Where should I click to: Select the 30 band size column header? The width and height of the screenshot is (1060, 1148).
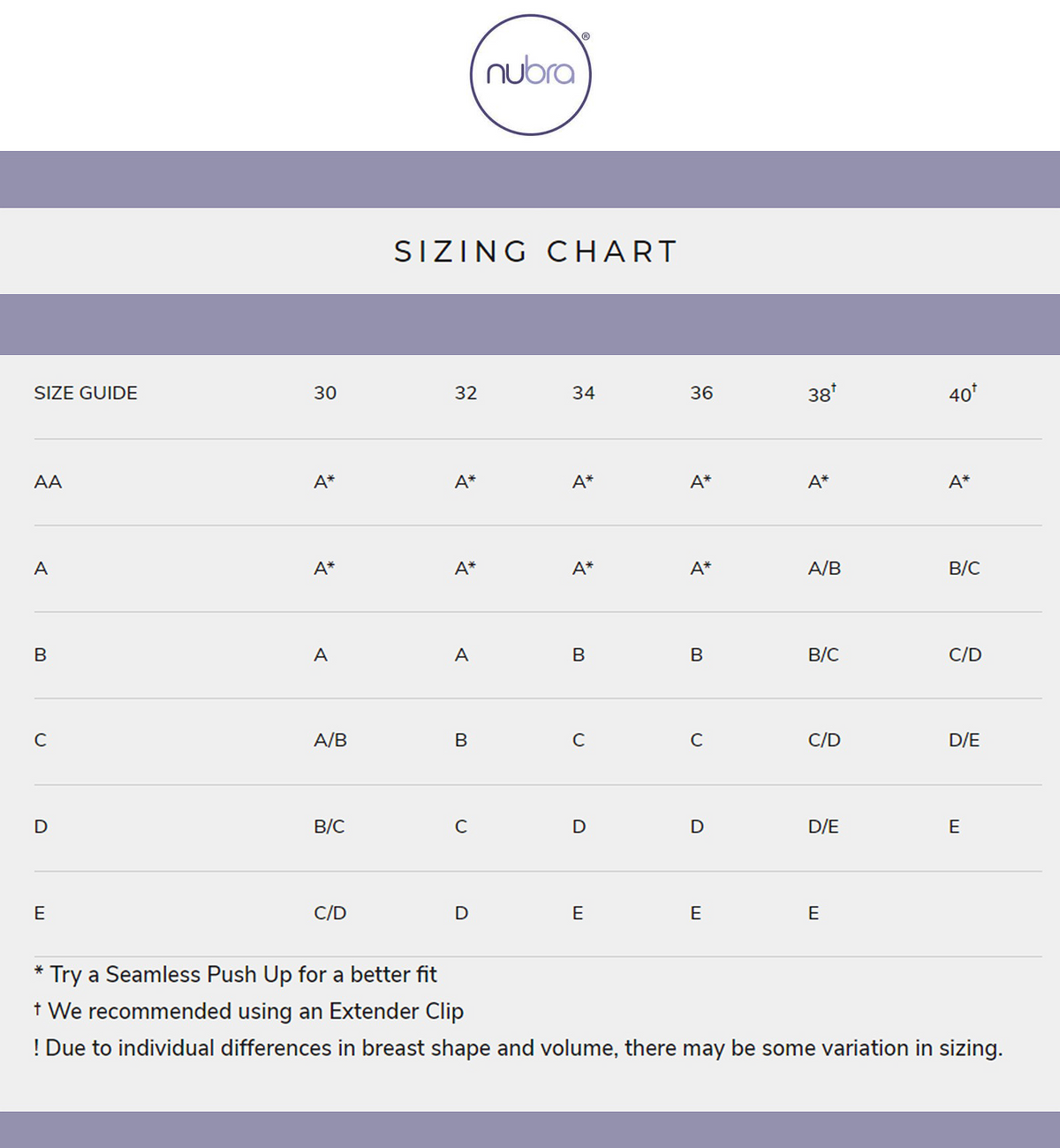tap(325, 393)
